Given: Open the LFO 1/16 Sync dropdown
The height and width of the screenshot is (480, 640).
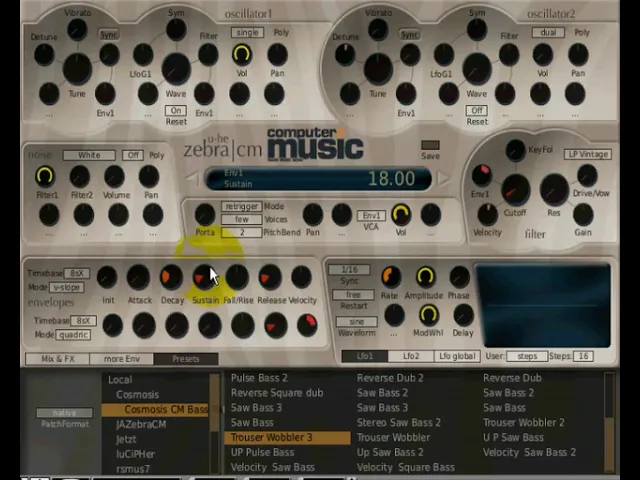Looking at the screenshot, I should (349, 270).
